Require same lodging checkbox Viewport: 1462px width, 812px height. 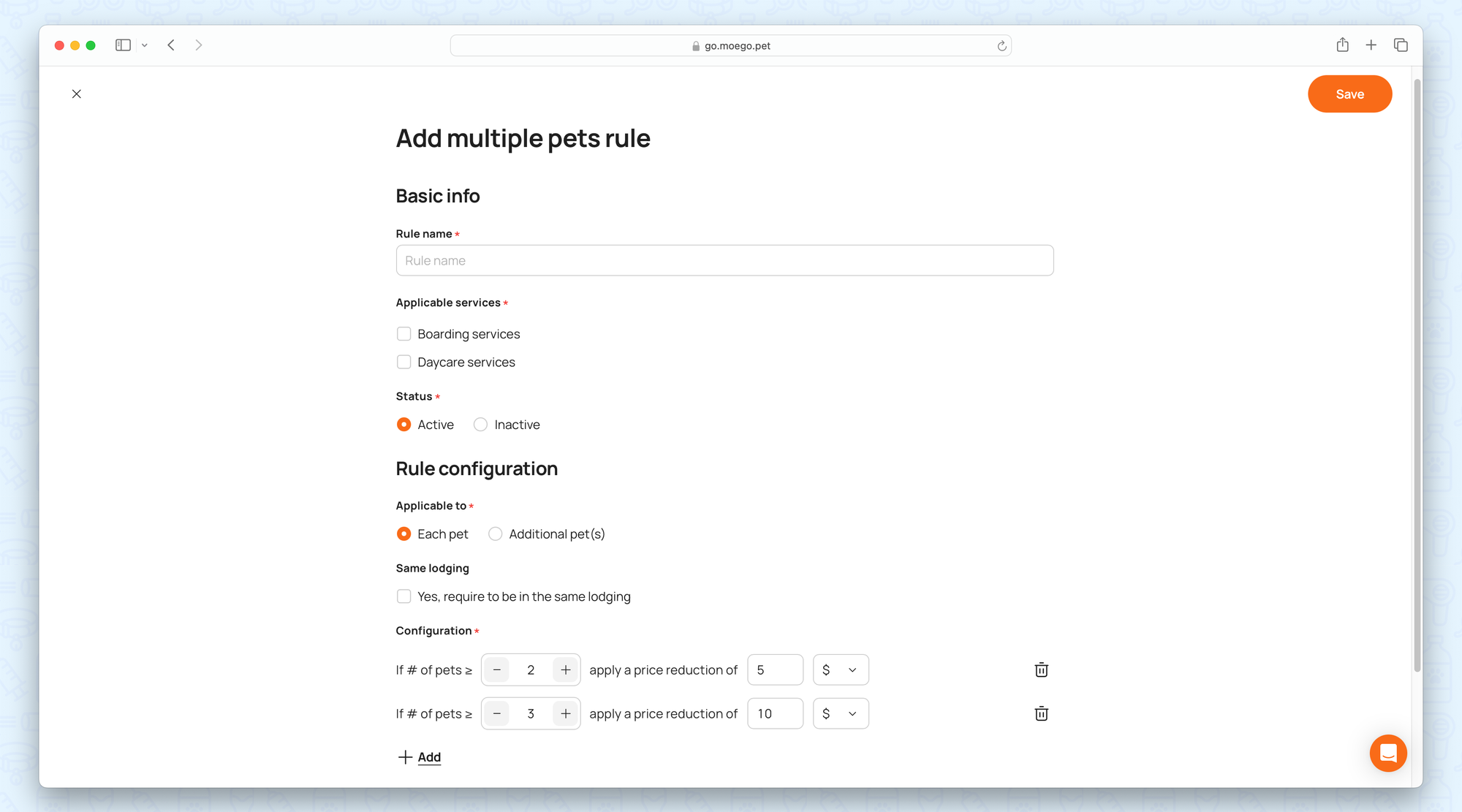[x=404, y=596]
